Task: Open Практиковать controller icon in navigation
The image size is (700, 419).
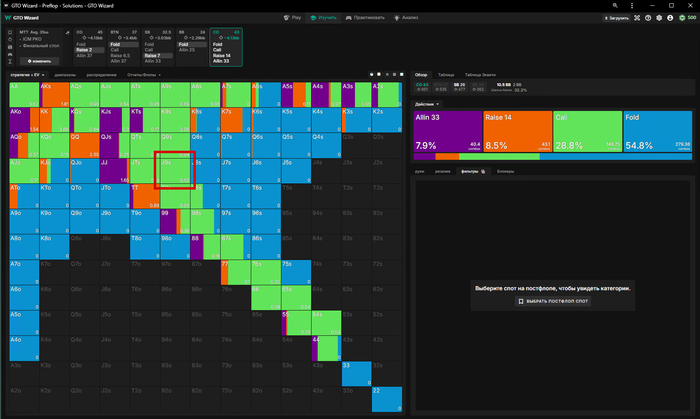Action: 349,18
